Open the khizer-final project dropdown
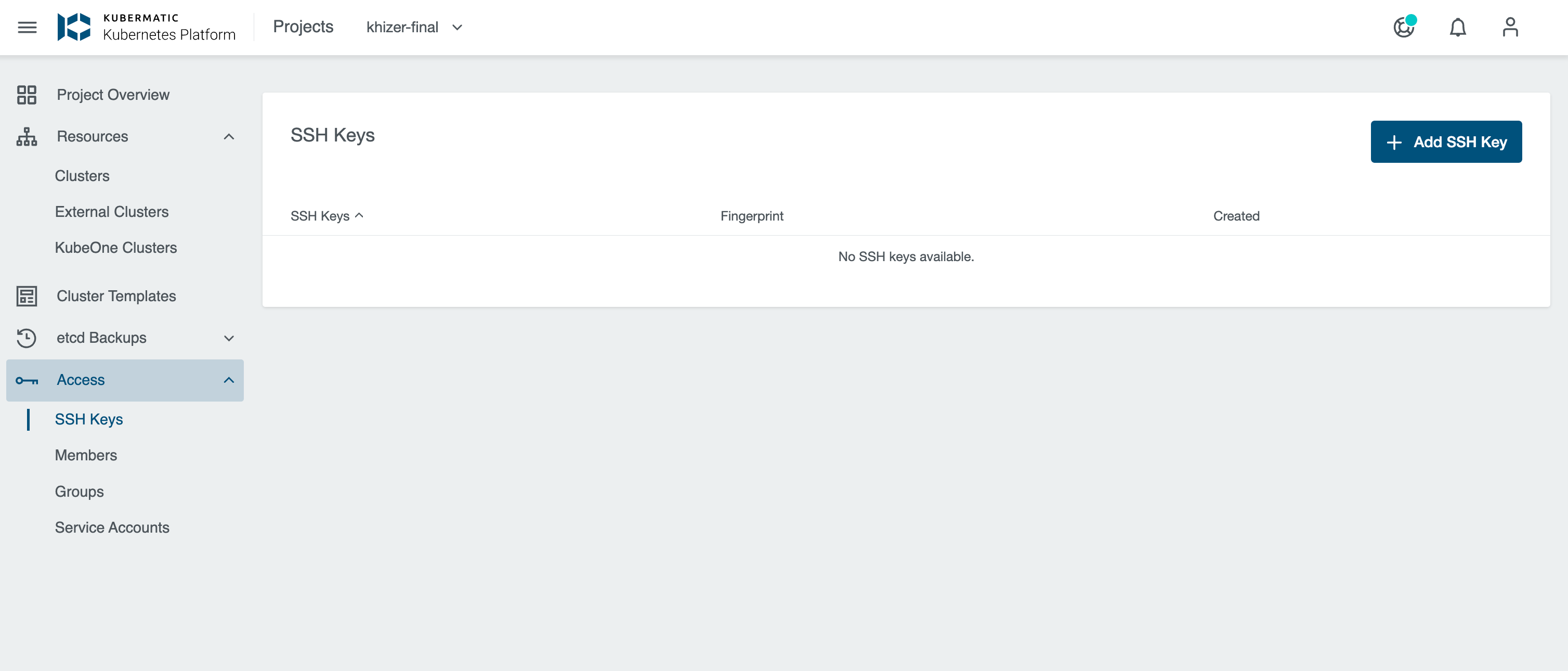This screenshot has width=1568, height=671. (x=459, y=27)
